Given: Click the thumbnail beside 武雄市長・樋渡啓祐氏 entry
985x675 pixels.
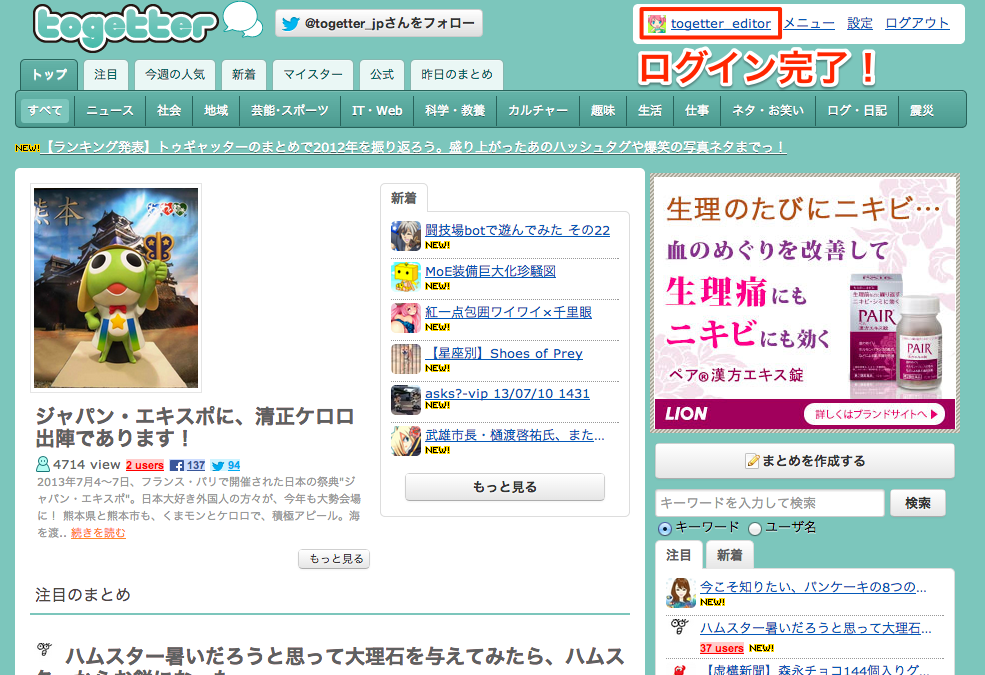Looking at the screenshot, I should point(405,441).
